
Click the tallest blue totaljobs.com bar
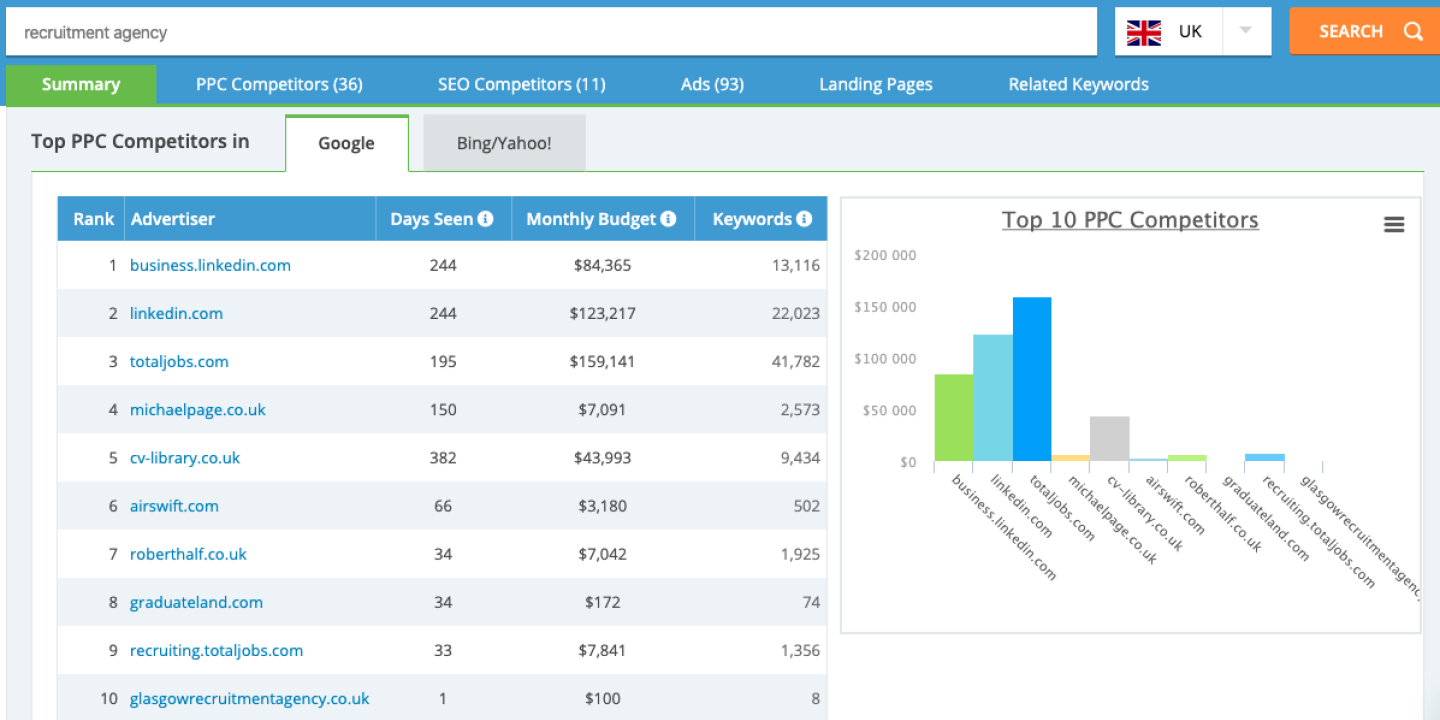(1031, 380)
